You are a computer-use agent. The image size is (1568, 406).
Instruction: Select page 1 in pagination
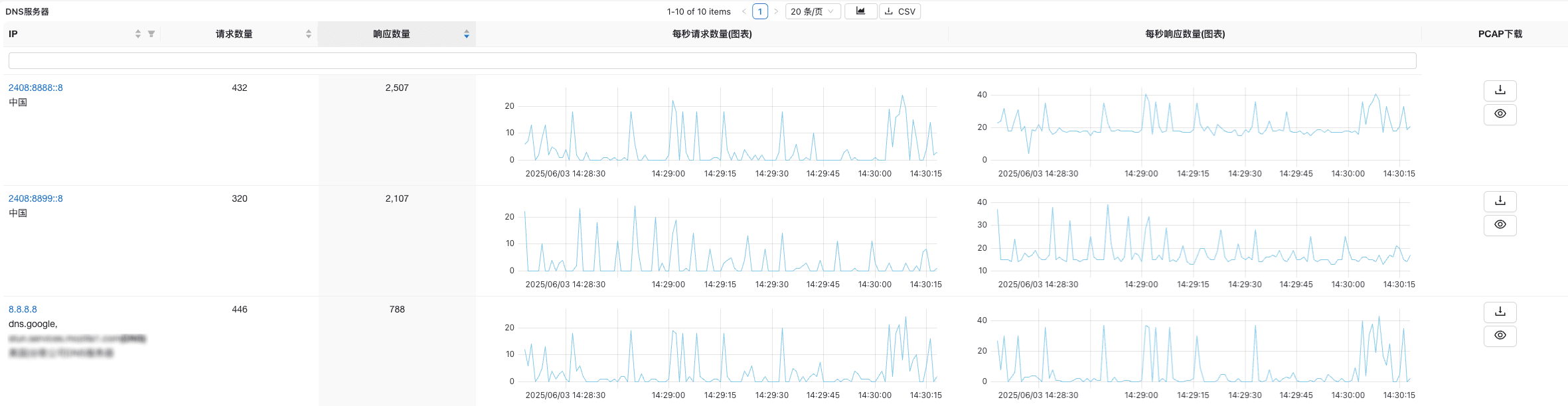point(760,11)
